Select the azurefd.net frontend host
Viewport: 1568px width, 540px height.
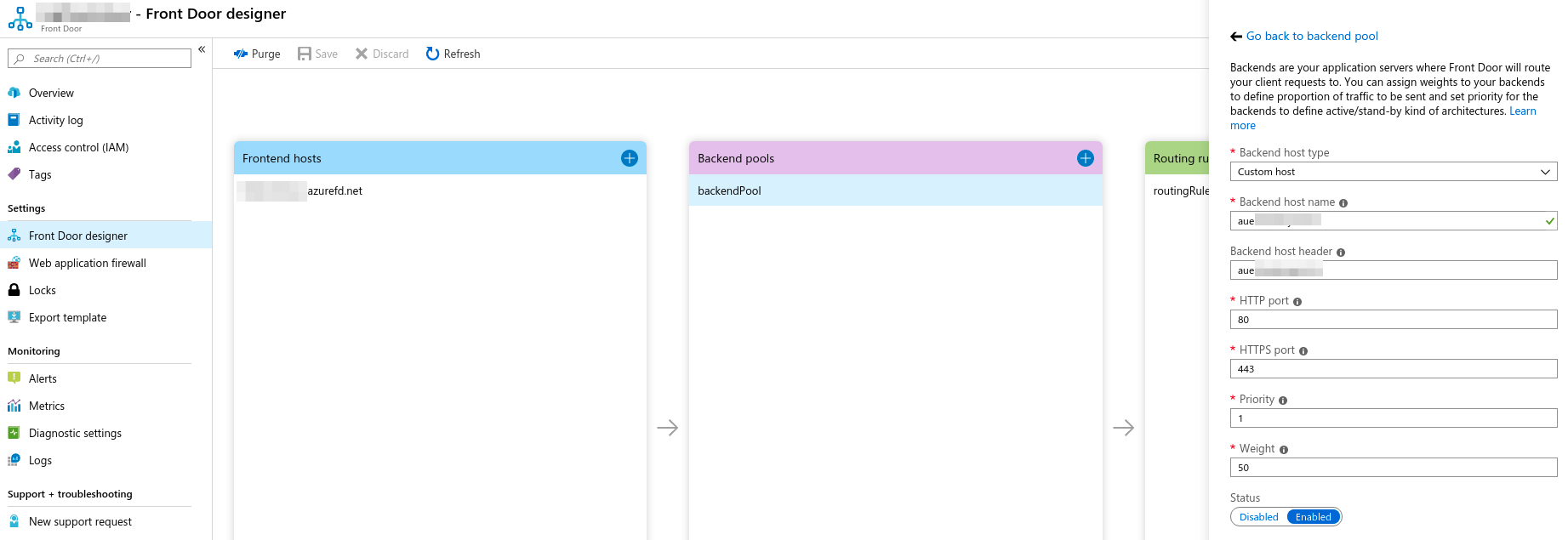coord(440,190)
